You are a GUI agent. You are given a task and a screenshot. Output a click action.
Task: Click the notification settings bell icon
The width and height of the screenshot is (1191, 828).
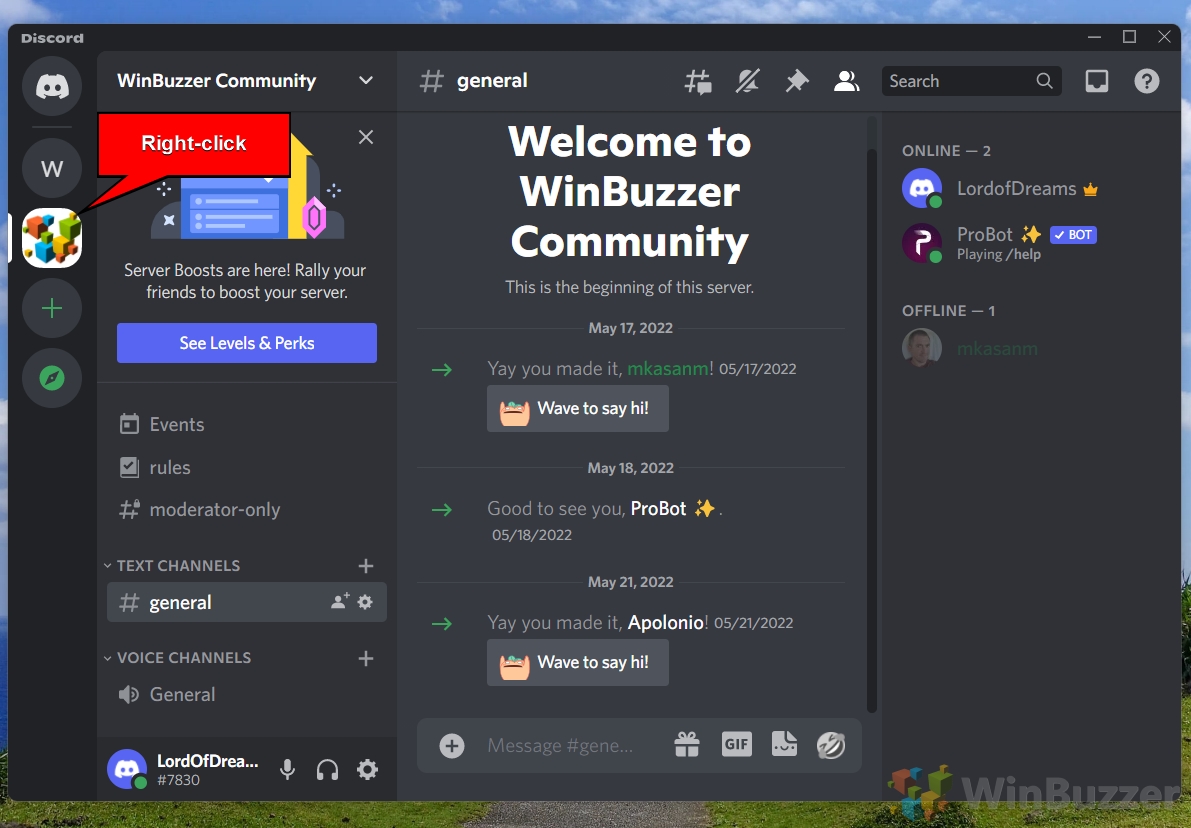(x=747, y=81)
